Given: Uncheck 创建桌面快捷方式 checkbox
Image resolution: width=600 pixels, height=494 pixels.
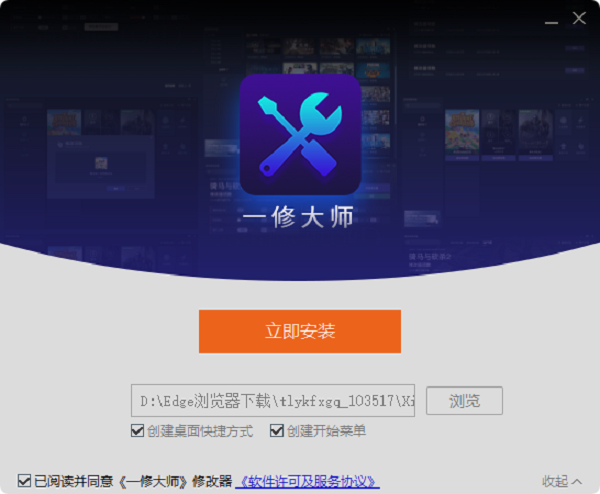Looking at the screenshot, I should [137, 431].
